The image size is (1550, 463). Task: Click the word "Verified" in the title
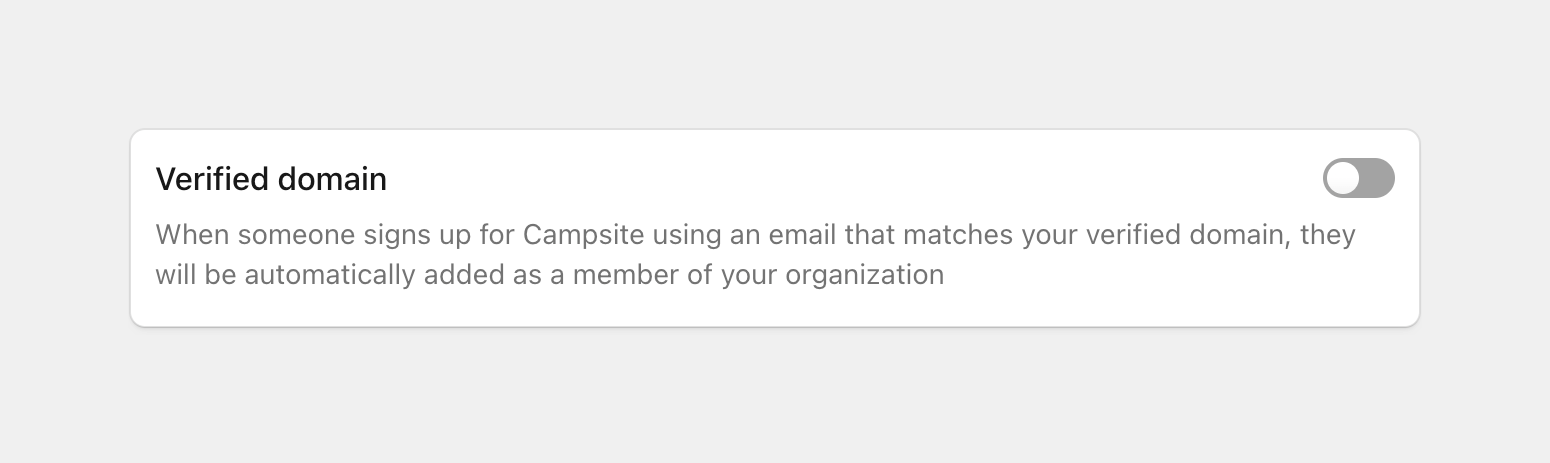click(212, 179)
